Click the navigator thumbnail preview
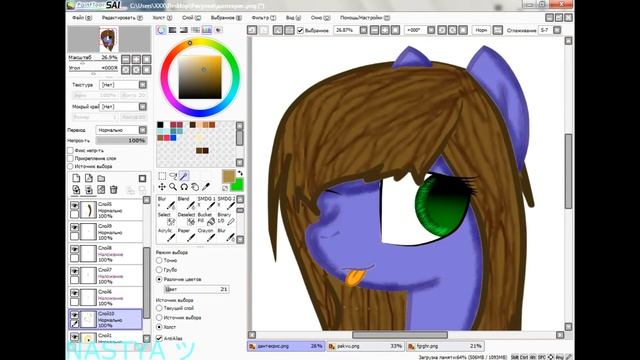This screenshot has height=360, width=640. click(x=109, y=39)
